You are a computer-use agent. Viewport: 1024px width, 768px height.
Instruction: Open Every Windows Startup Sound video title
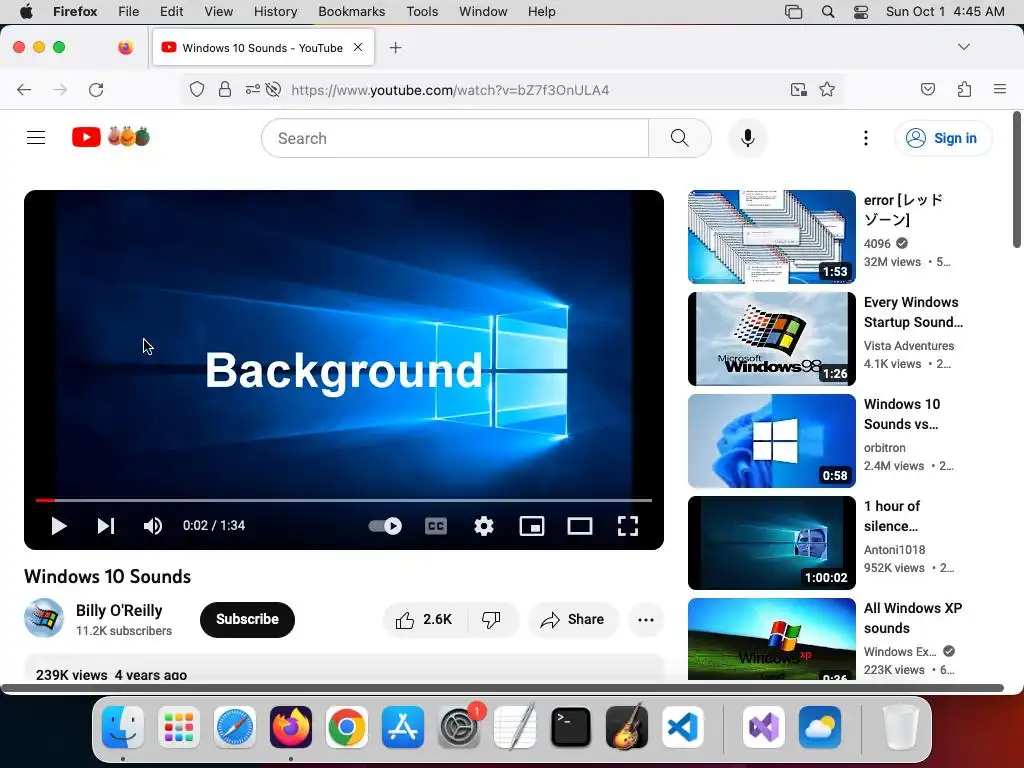[x=913, y=312]
